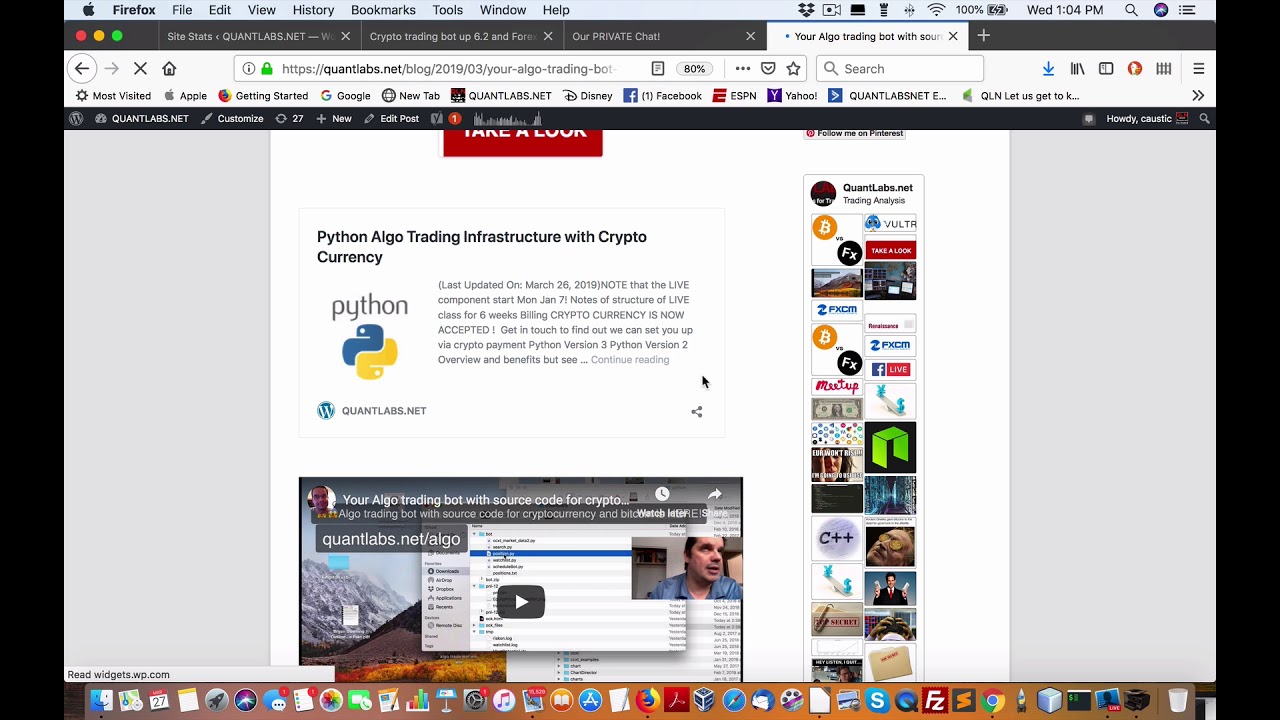
Task: Open Google Chrome from the Dock
Action: click(x=992, y=700)
